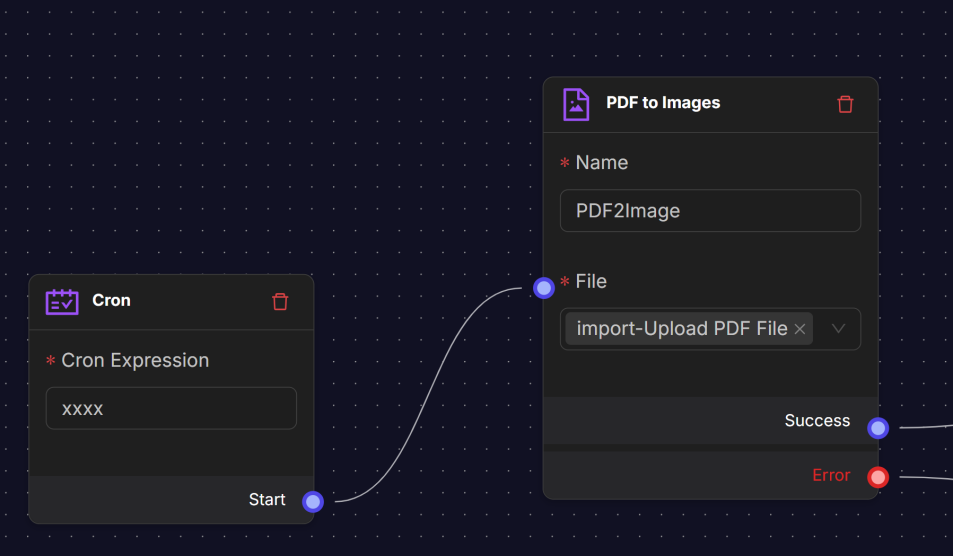Click the PDF to Images file icon
This screenshot has height=556, width=953.
tap(576, 105)
